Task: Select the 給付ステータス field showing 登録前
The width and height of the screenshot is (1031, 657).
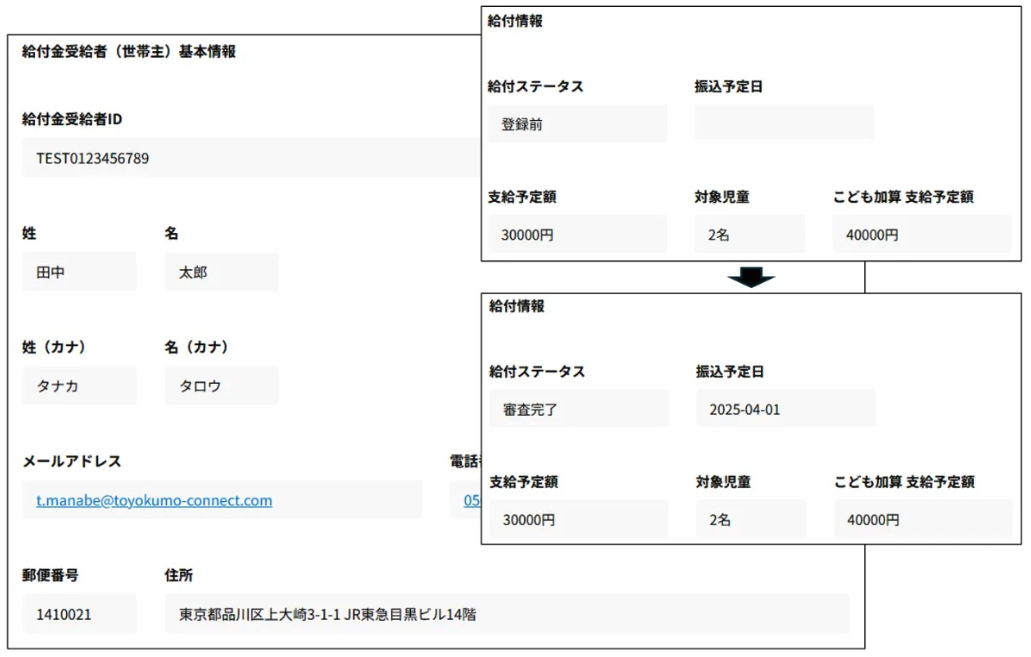Action: tap(577, 124)
